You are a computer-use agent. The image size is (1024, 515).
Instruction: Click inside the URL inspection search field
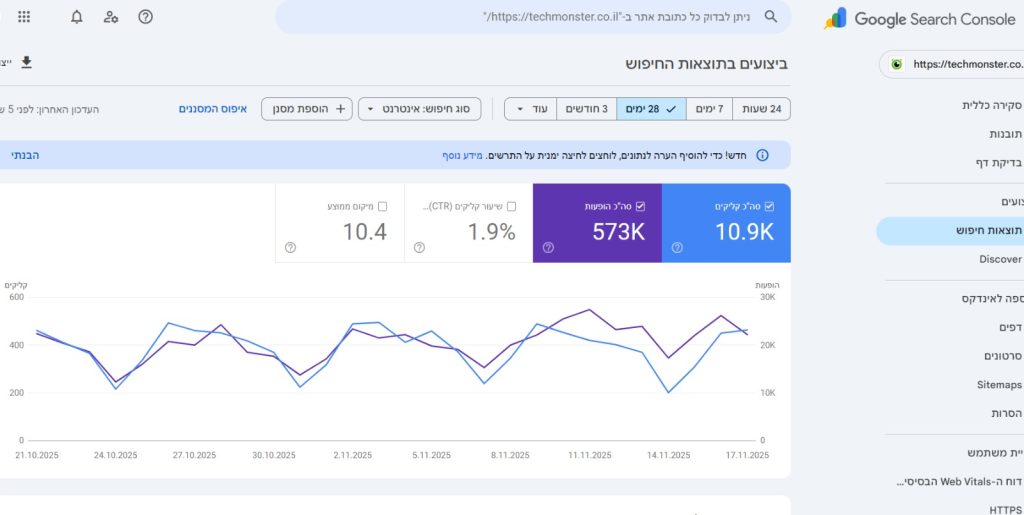(x=520, y=17)
